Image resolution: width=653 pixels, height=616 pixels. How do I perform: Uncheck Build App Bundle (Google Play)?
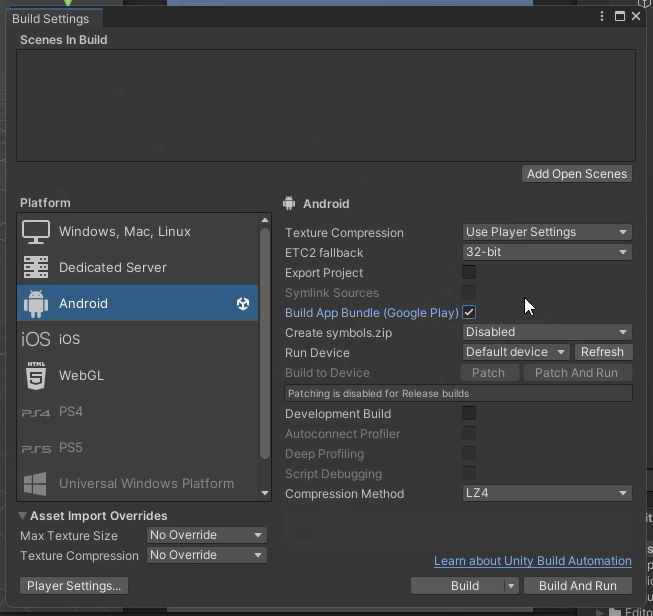469,312
